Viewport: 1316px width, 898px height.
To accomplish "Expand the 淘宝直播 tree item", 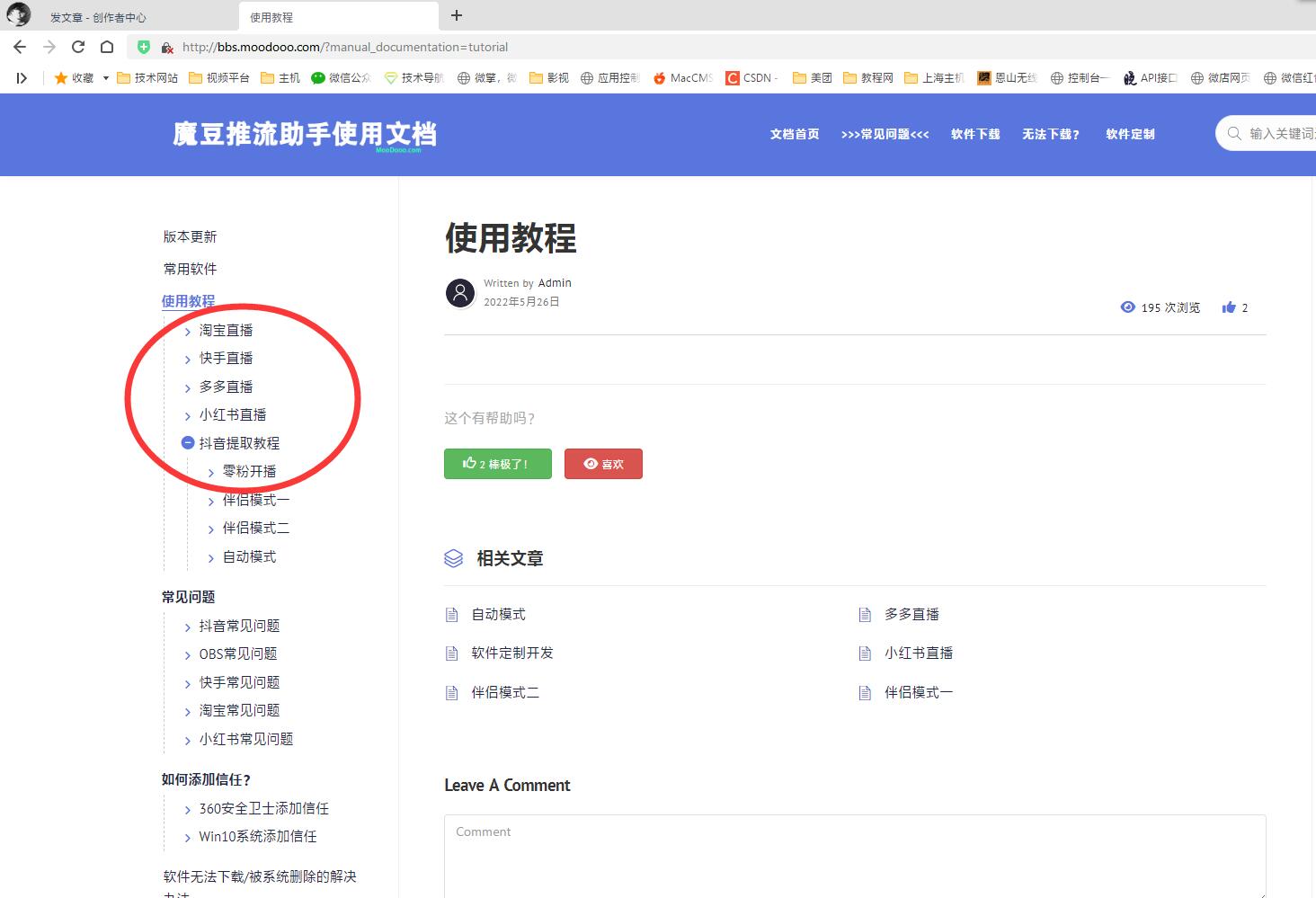I will 187,330.
